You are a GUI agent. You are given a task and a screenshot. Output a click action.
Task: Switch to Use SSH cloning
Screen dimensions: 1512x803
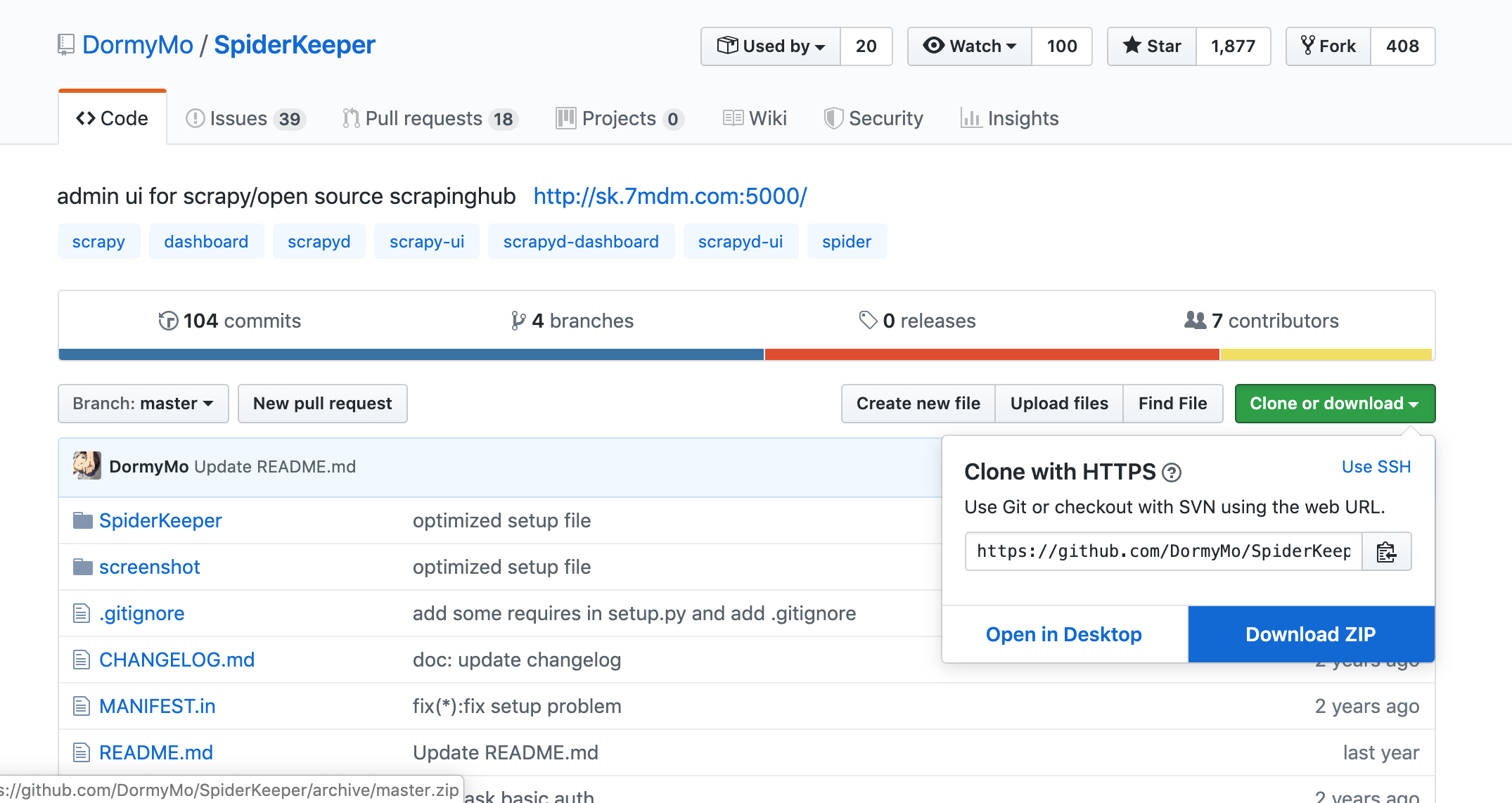point(1376,467)
